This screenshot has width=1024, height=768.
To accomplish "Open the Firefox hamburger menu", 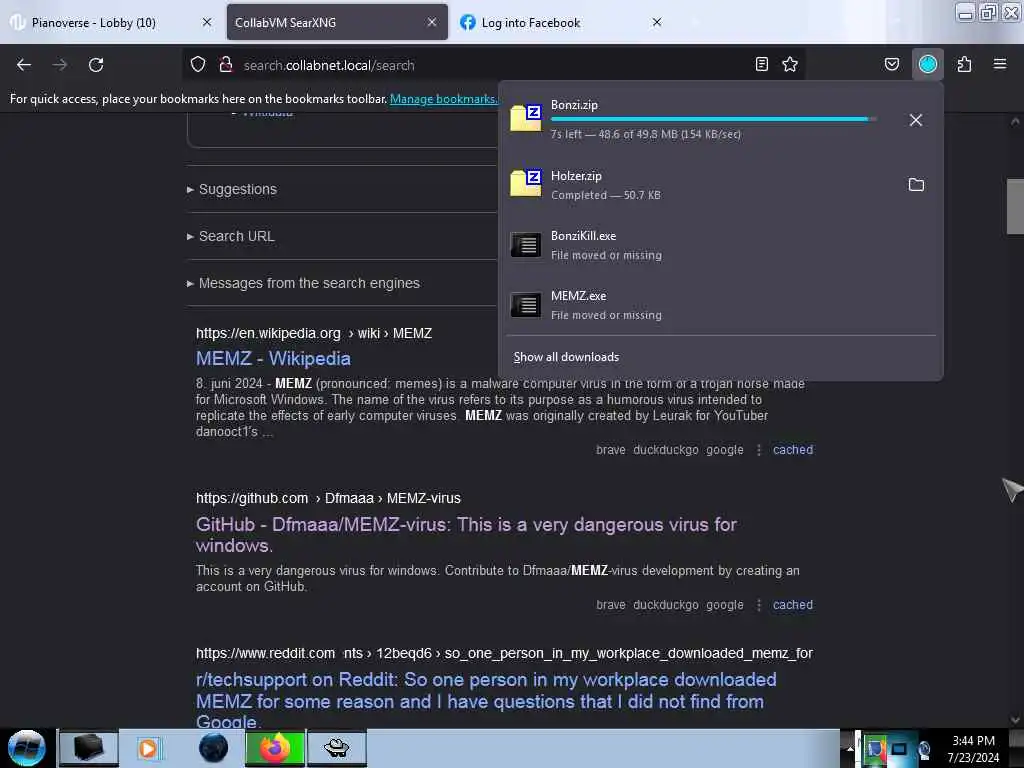I will [1000, 64].
